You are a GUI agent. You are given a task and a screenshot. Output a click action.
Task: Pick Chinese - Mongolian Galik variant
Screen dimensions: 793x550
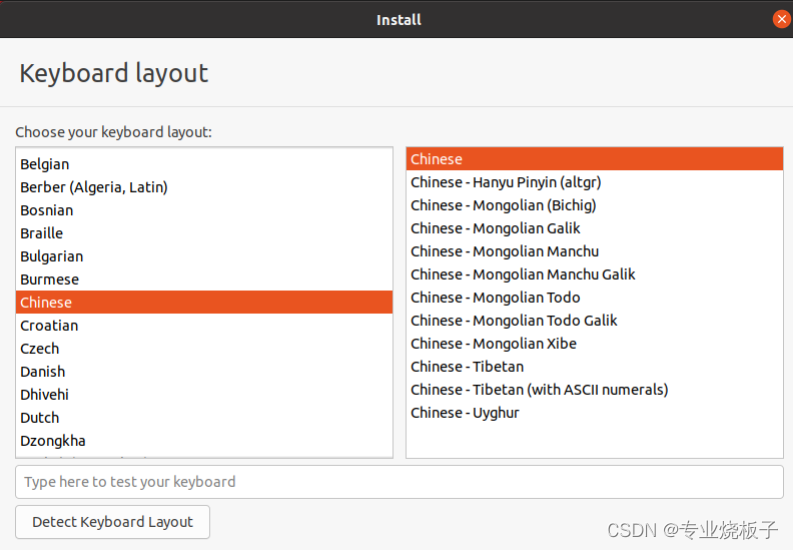[595, 228]
